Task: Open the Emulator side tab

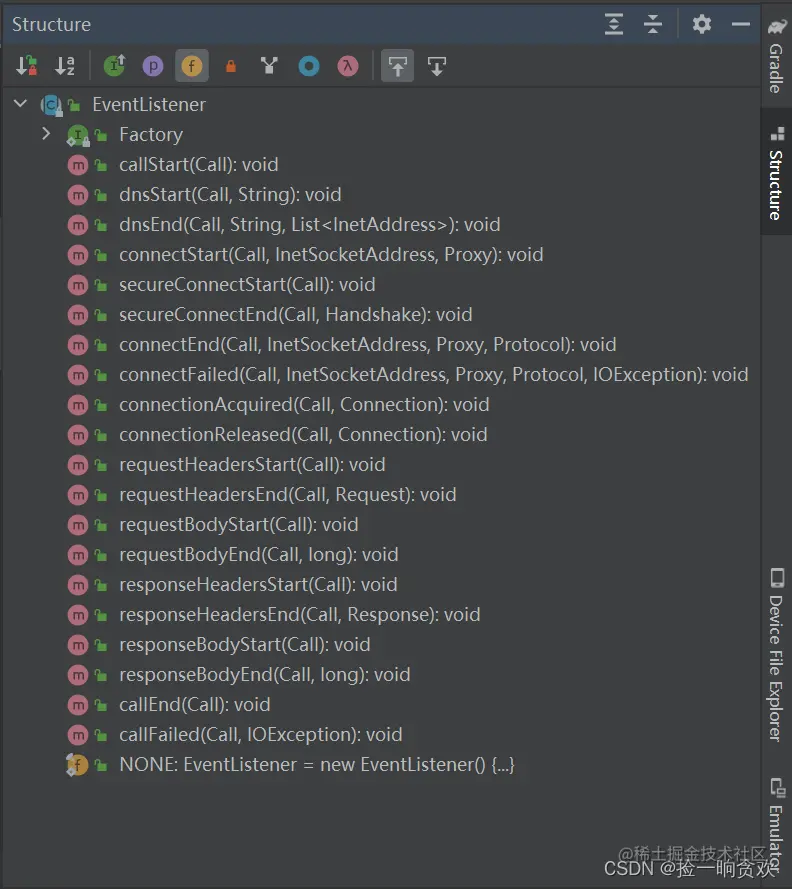Action: pyautogui.click(x=777, y=826)
